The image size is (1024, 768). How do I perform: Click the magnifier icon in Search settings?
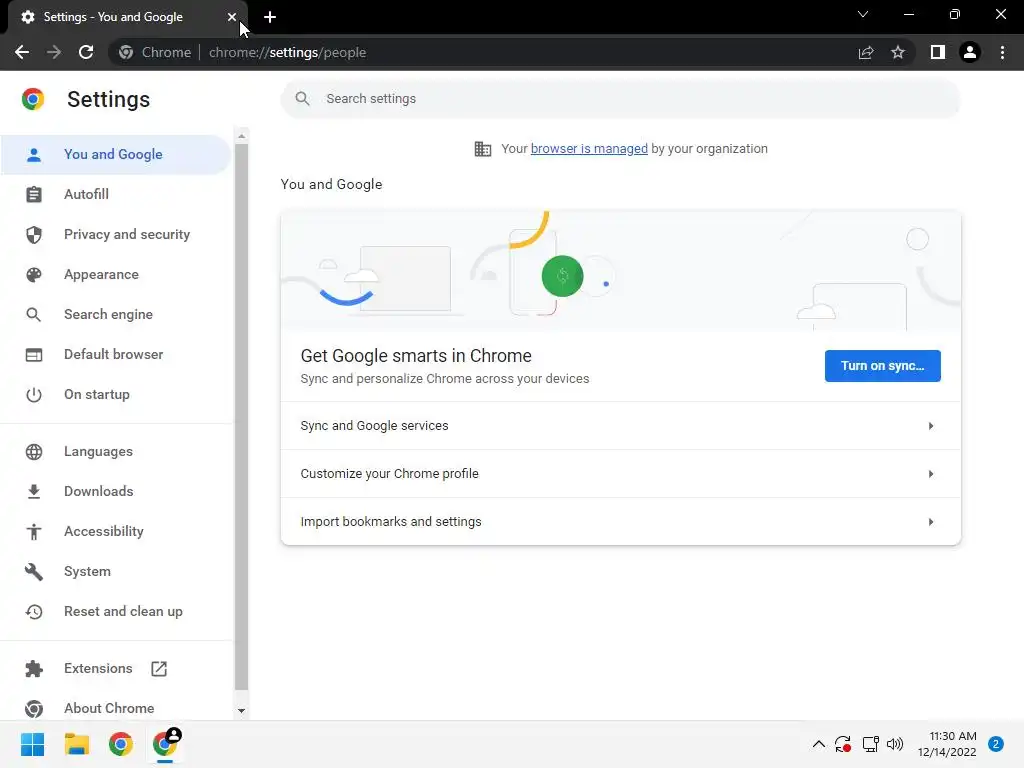click(x=302, y=99)
